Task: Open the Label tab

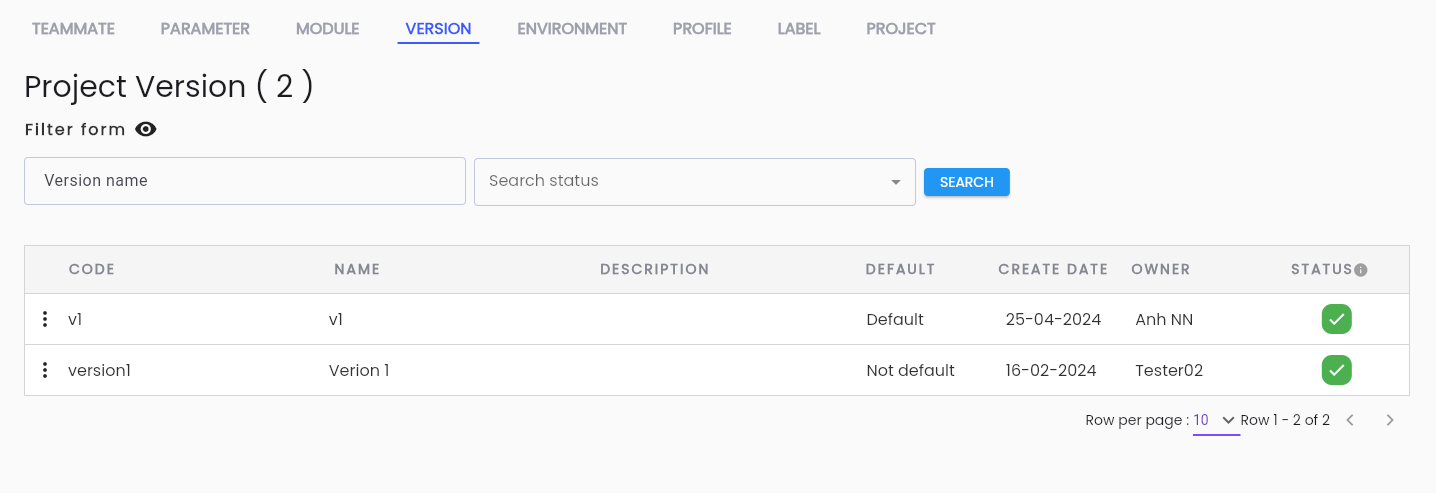Action: coord(799,29)
